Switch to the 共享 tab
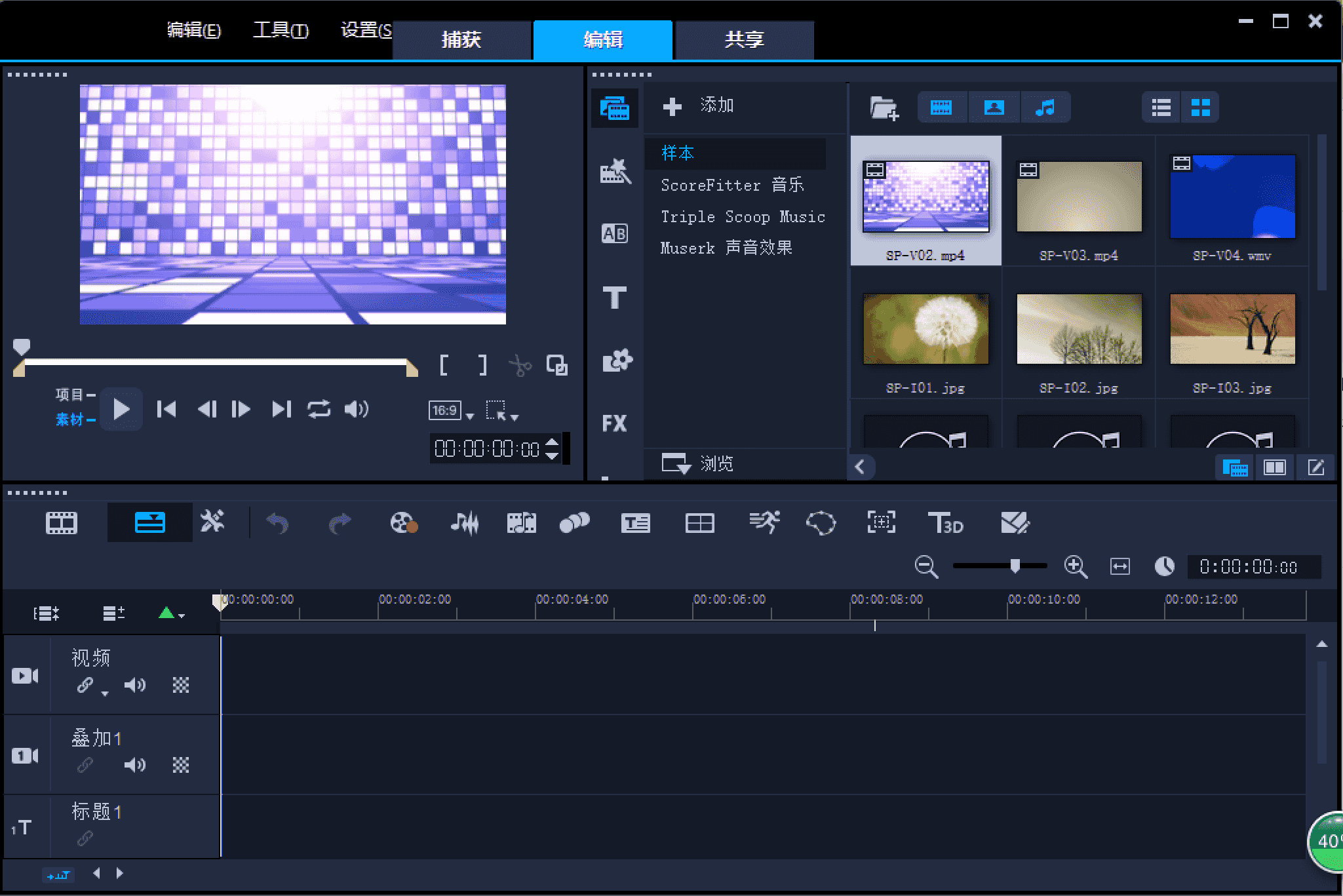The width and height of the screenshot is (1343, 896). pos(744,39)
